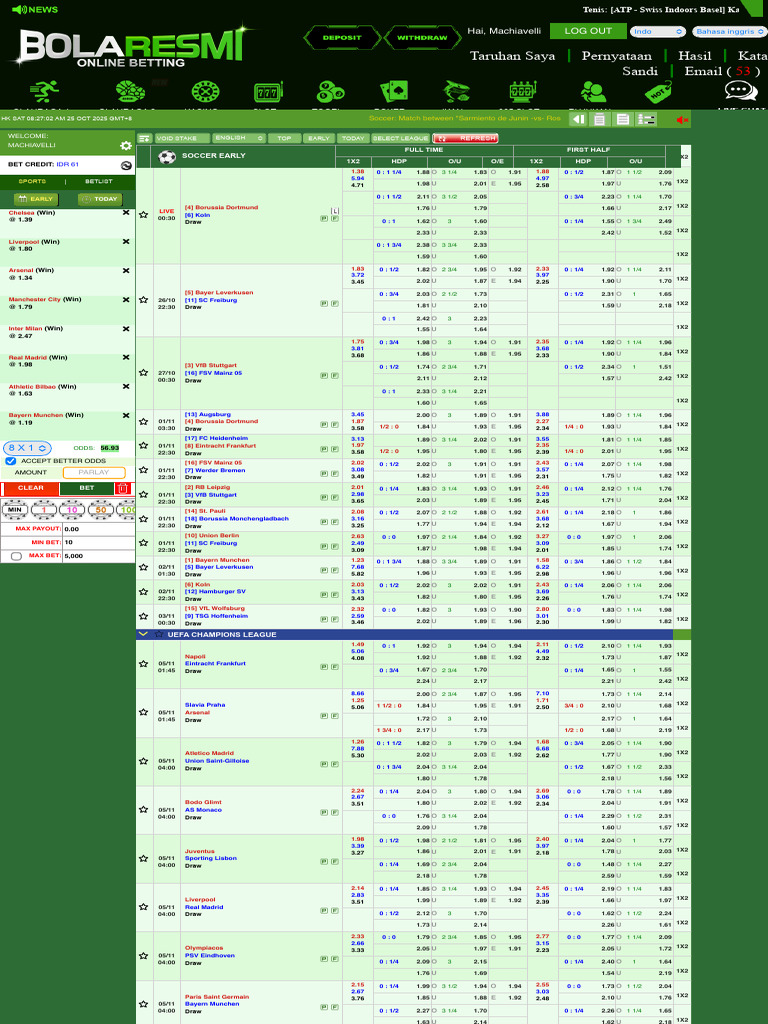This screenshot has width=768, height=1024.
Task: Uncheck Accept Better Odds checkbox
Action: tap(10, 461)
